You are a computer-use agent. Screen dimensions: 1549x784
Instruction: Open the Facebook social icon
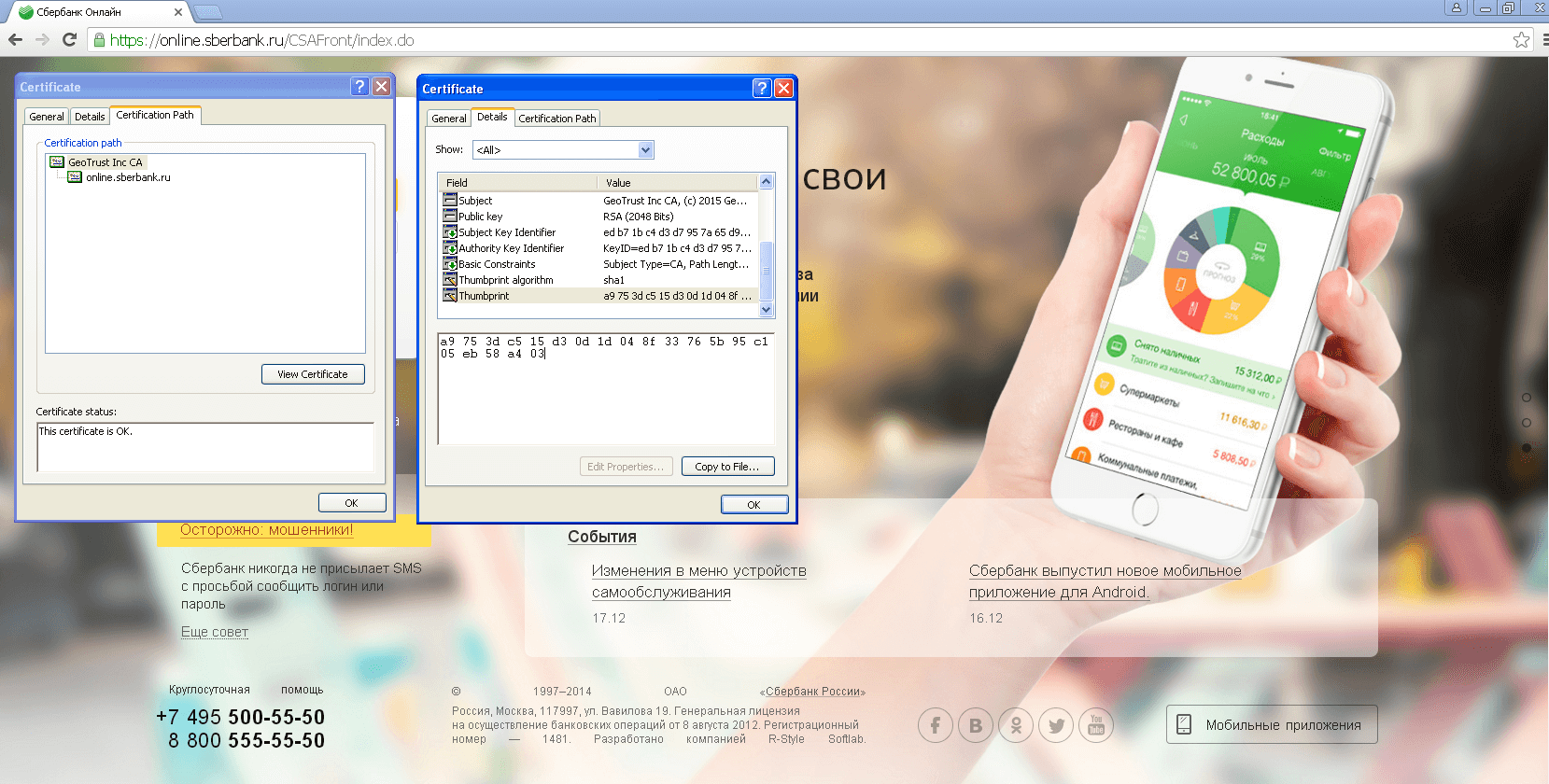[x=936, y=725]
